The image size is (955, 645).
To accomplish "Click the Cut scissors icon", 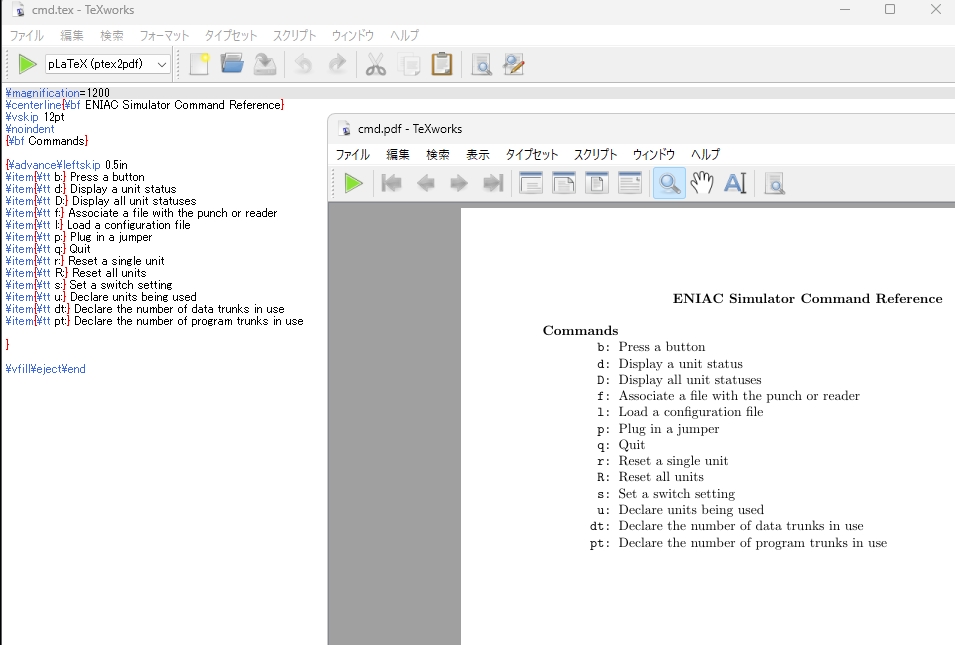I will pos(376,65).
